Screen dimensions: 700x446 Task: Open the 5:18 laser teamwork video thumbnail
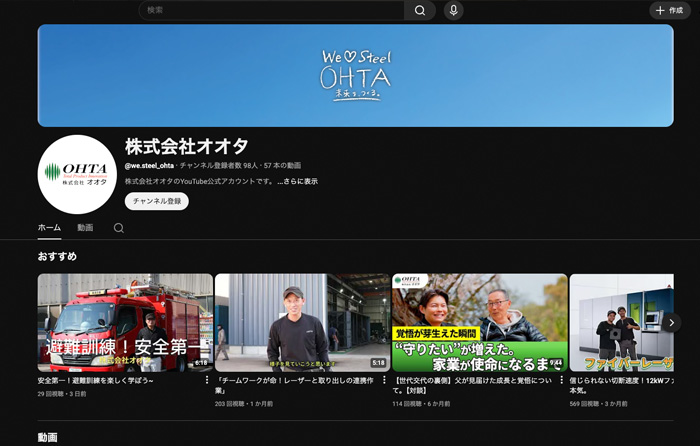(x=302, y=322)
